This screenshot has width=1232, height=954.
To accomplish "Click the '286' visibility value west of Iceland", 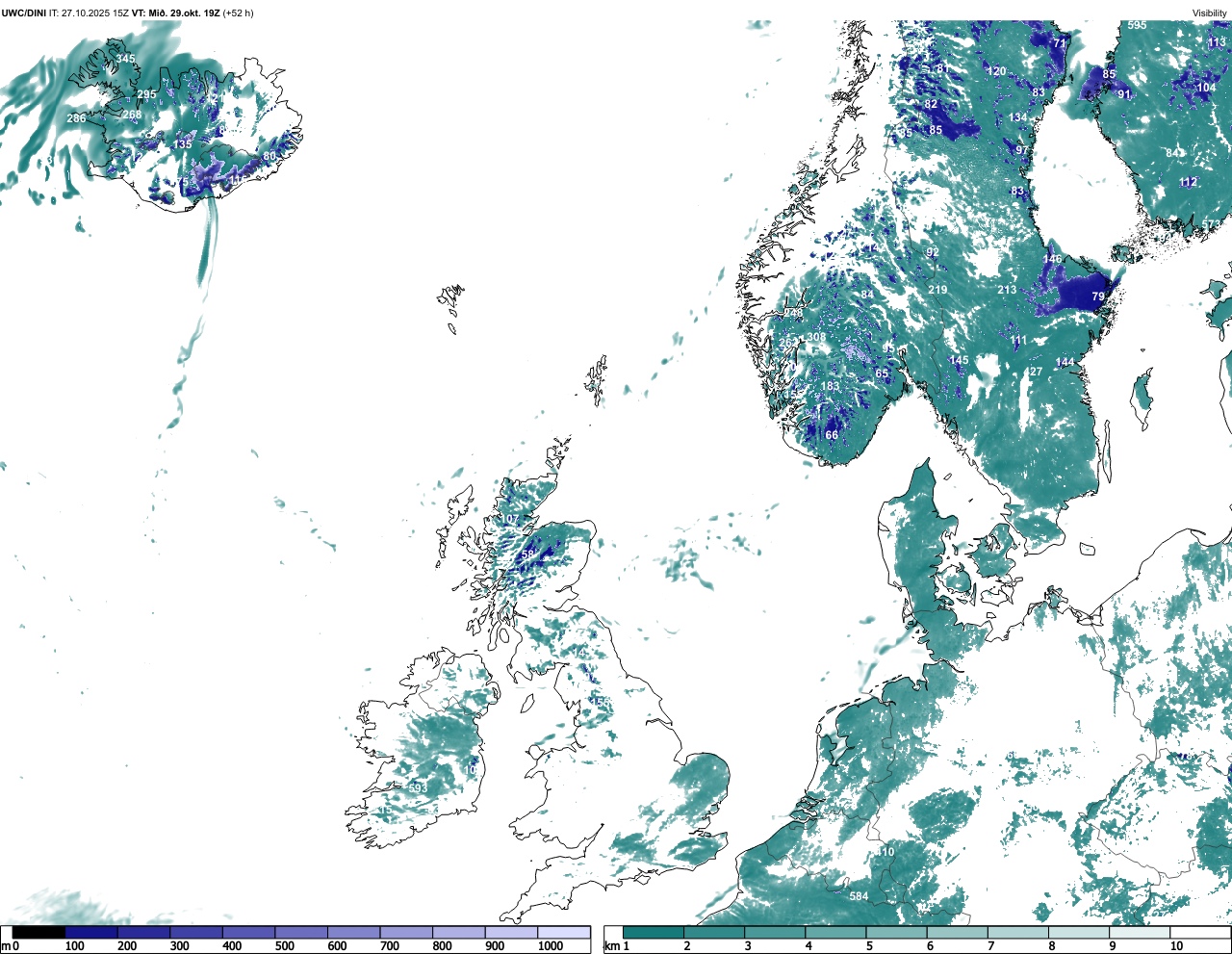I will [x=76, y=119].
